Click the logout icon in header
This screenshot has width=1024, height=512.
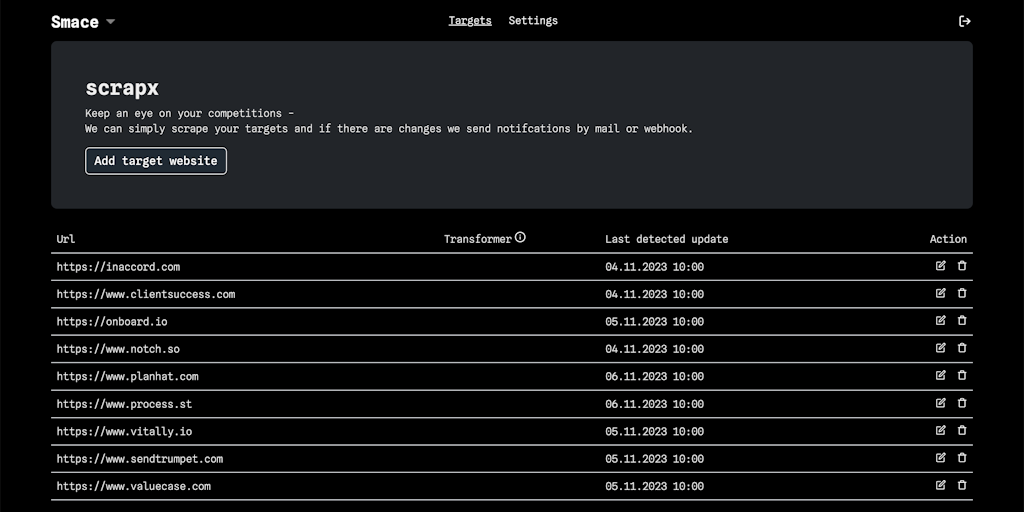(x=964, y=21)
